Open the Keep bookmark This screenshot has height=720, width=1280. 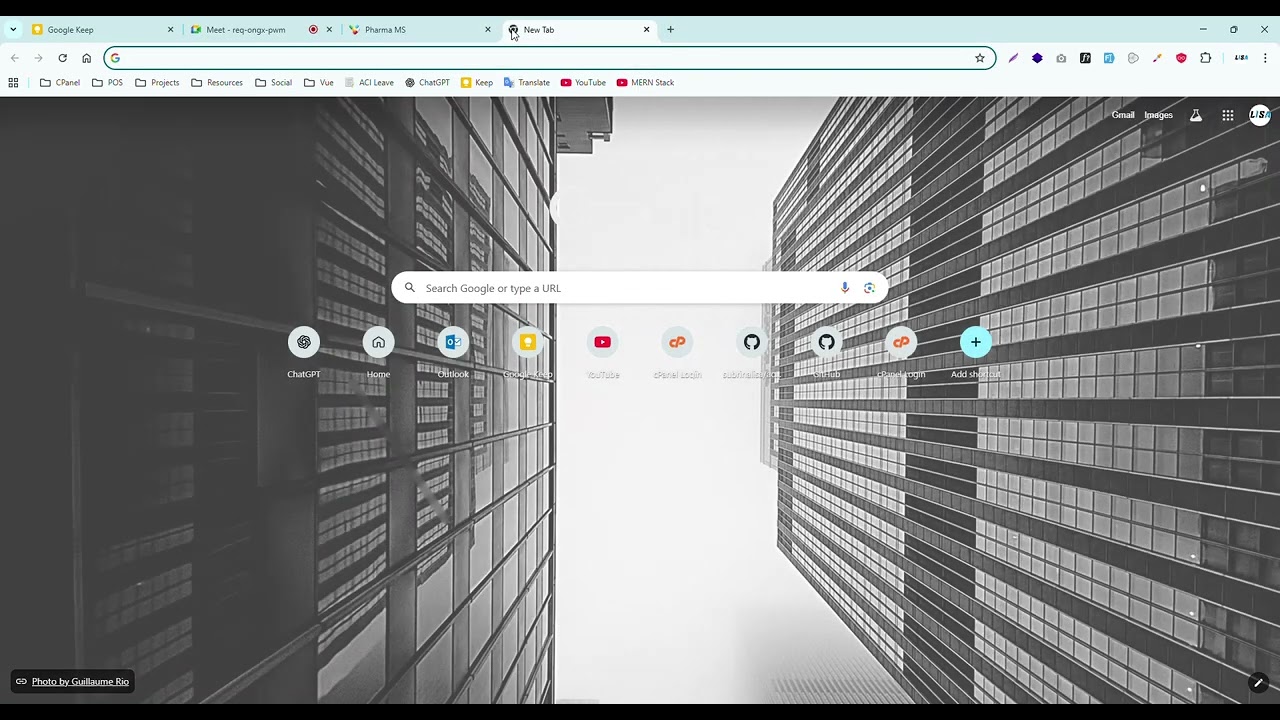(477, 83)
